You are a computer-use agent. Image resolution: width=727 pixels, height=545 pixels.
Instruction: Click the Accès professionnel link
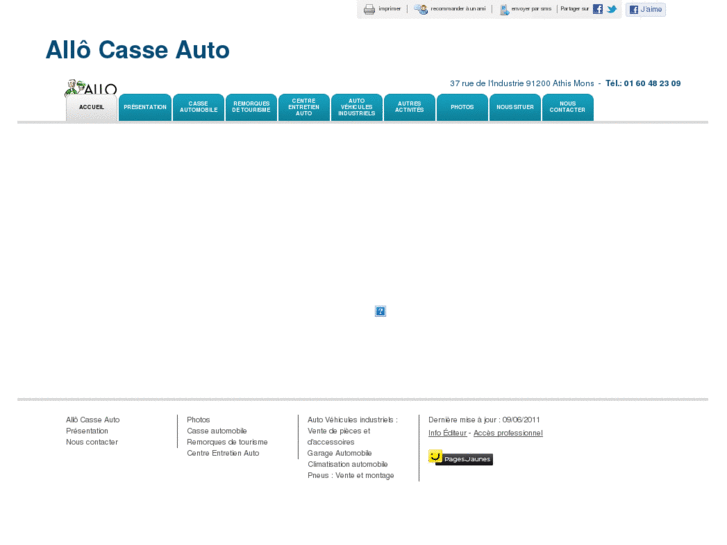click(x=508, y=433)
